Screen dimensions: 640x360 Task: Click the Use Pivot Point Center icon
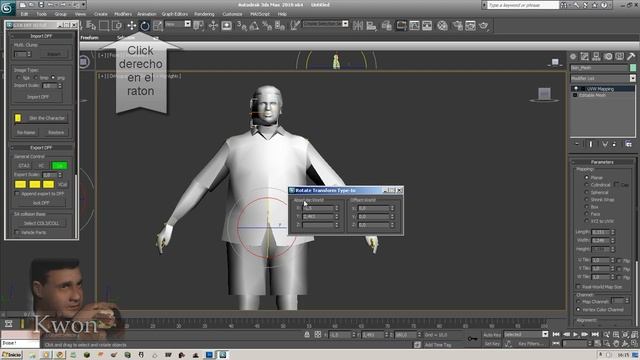(x=199, y=26)
